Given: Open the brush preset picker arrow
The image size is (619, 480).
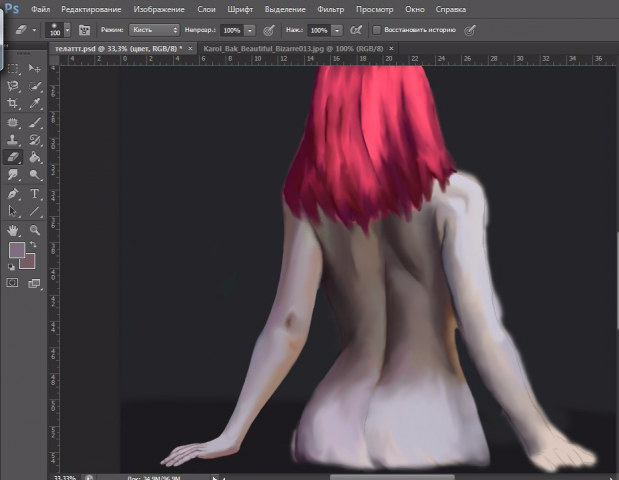Looking at the screenshot, I should [68, 30].
